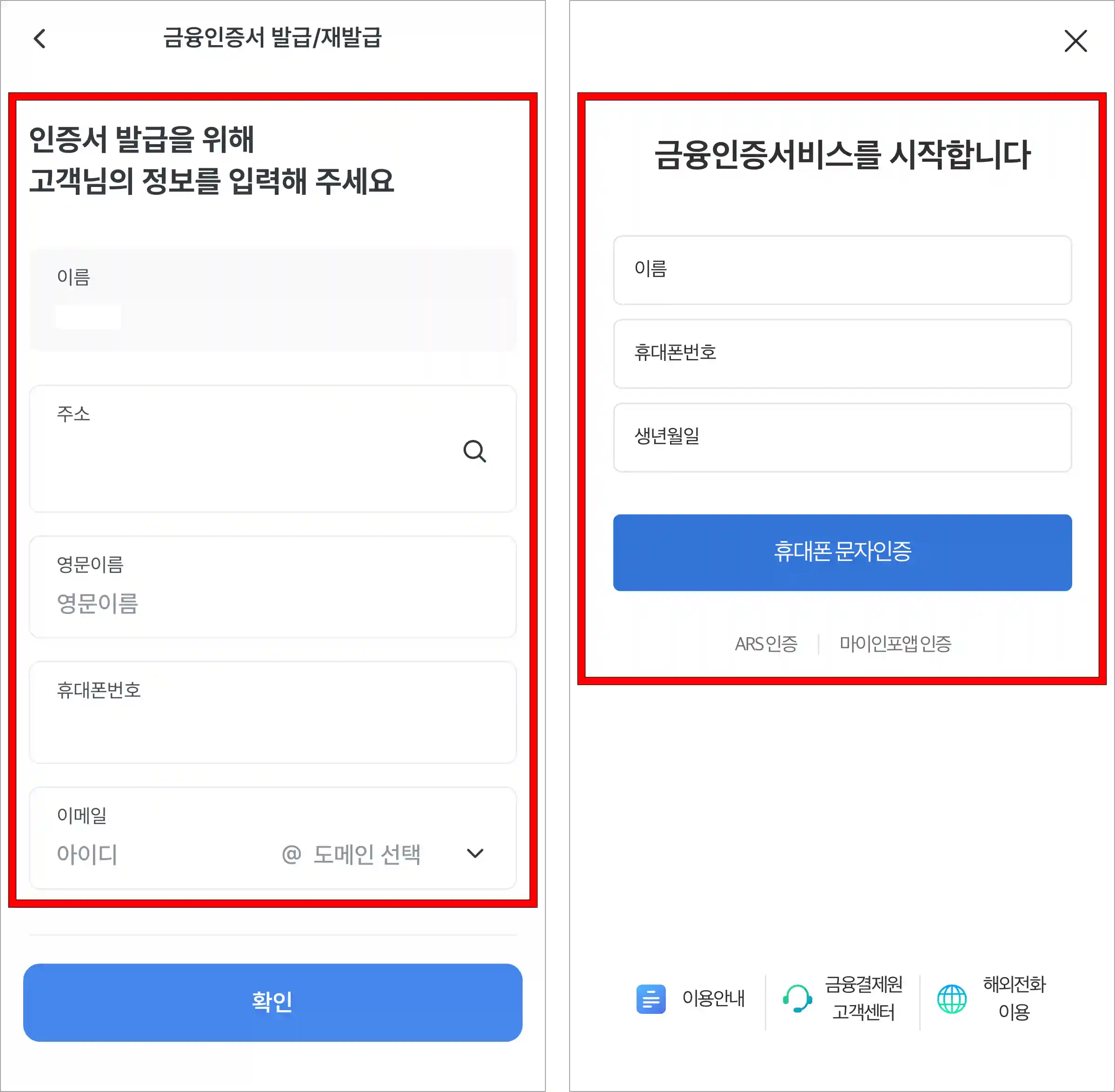Select ARS 인증 authentication method
This screenshot has width=1115, height=1092.
767,644
